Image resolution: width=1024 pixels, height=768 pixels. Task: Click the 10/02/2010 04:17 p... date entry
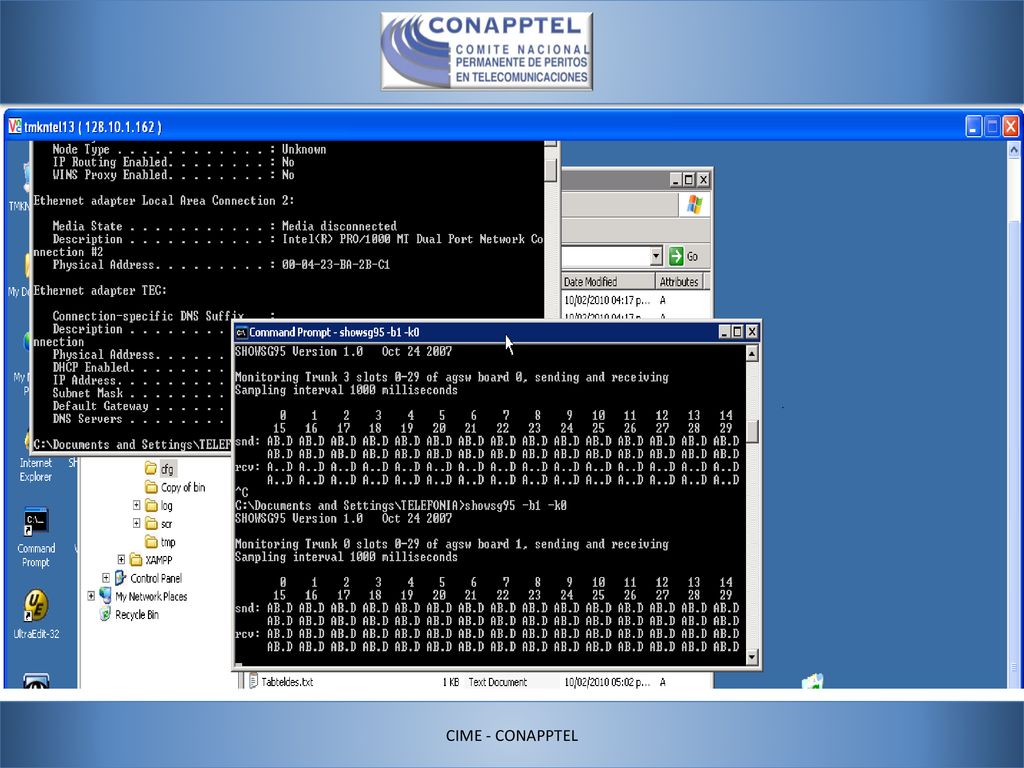point(607,300)
